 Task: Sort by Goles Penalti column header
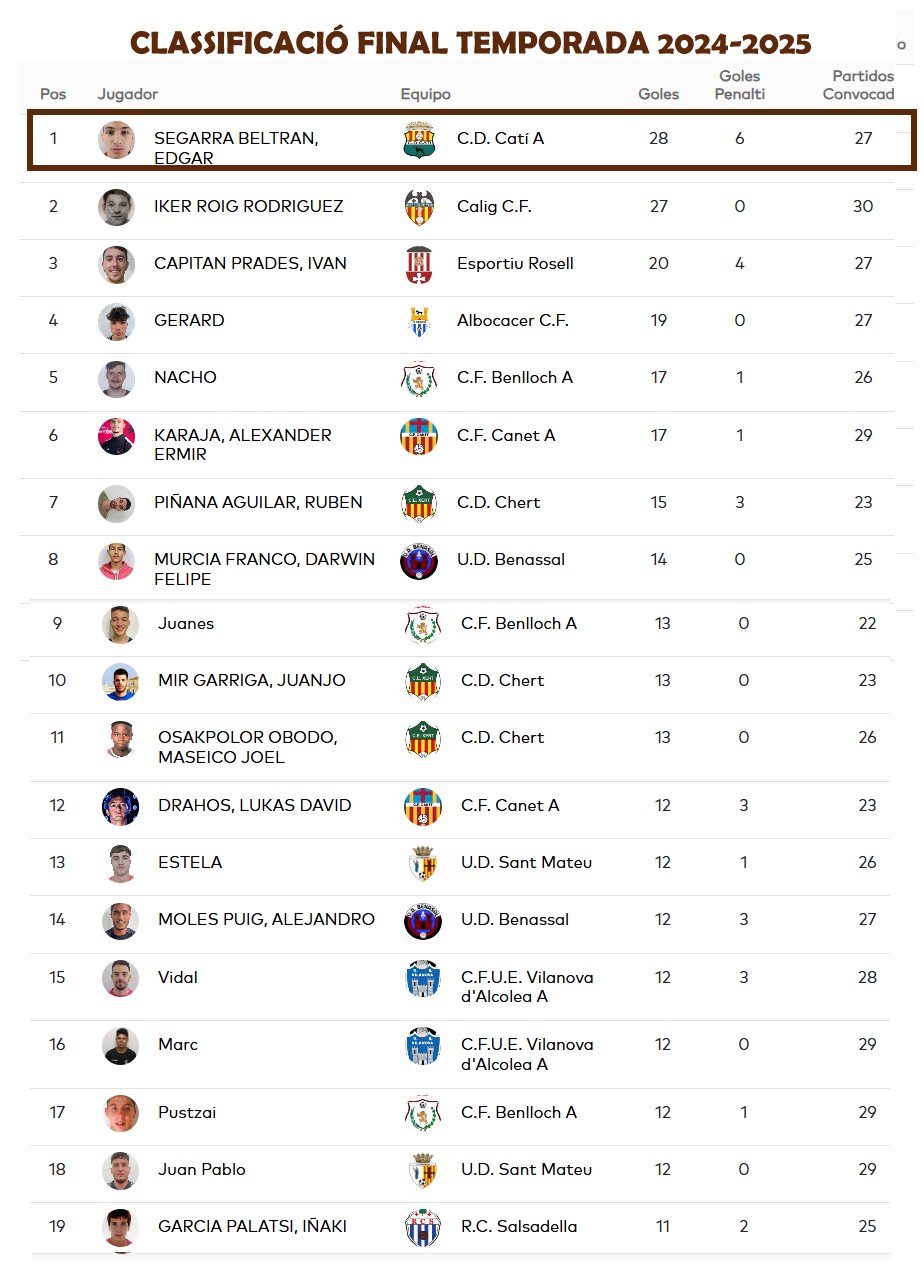click(x=740, y=85)
